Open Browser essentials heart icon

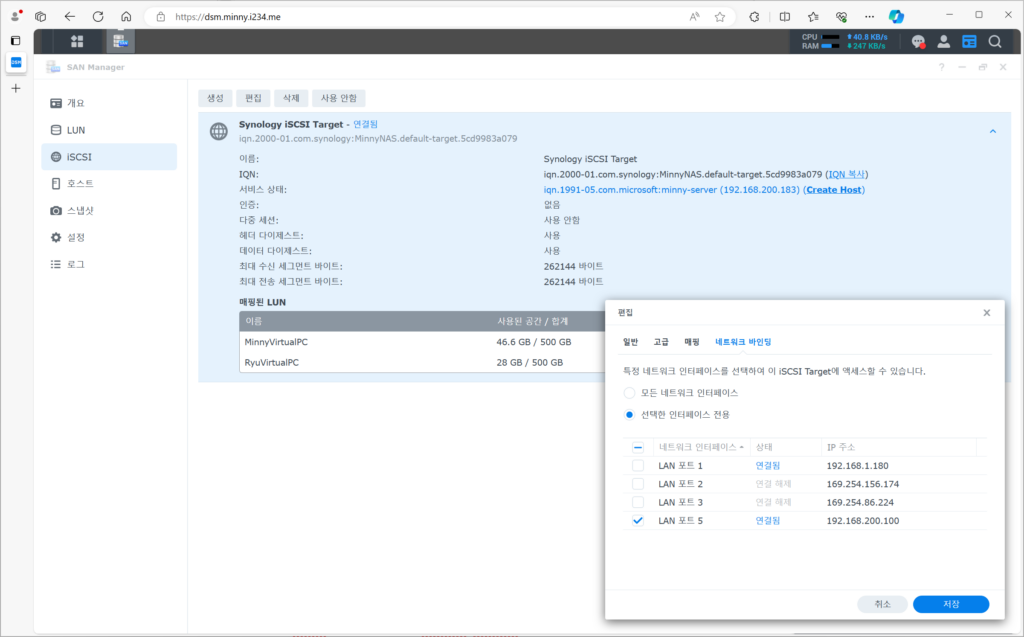pos(841,17)
